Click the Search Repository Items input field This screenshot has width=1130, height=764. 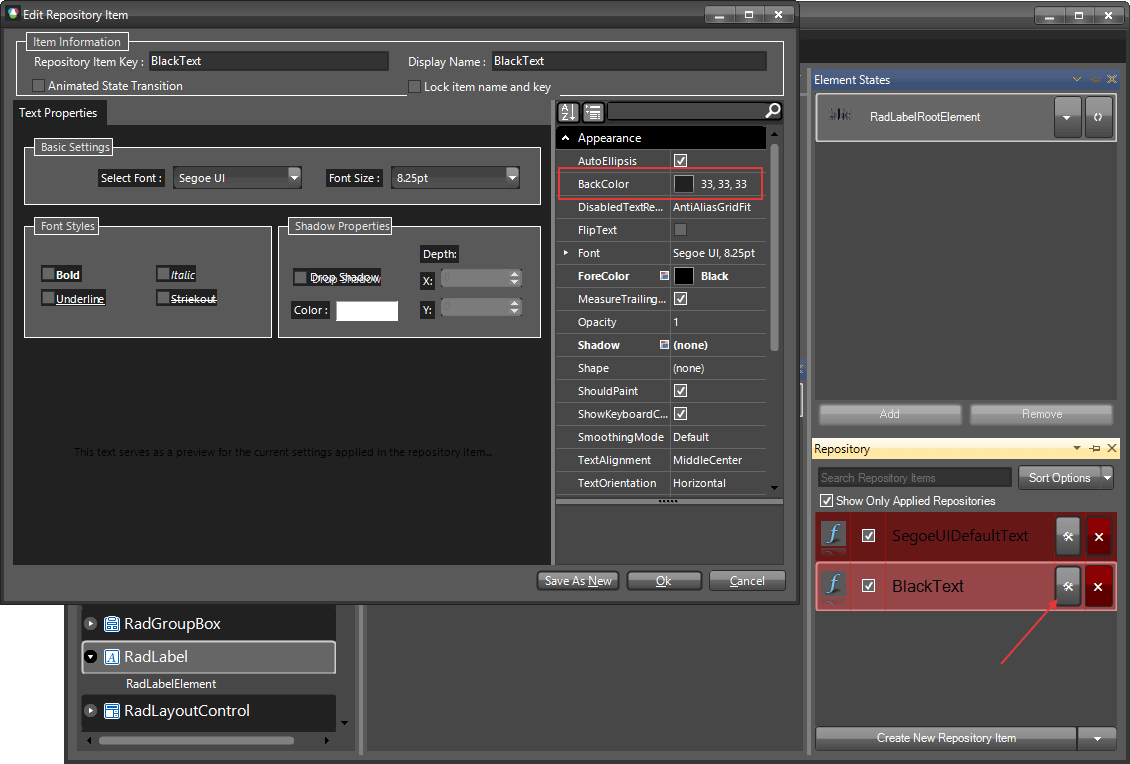point(912,477)
